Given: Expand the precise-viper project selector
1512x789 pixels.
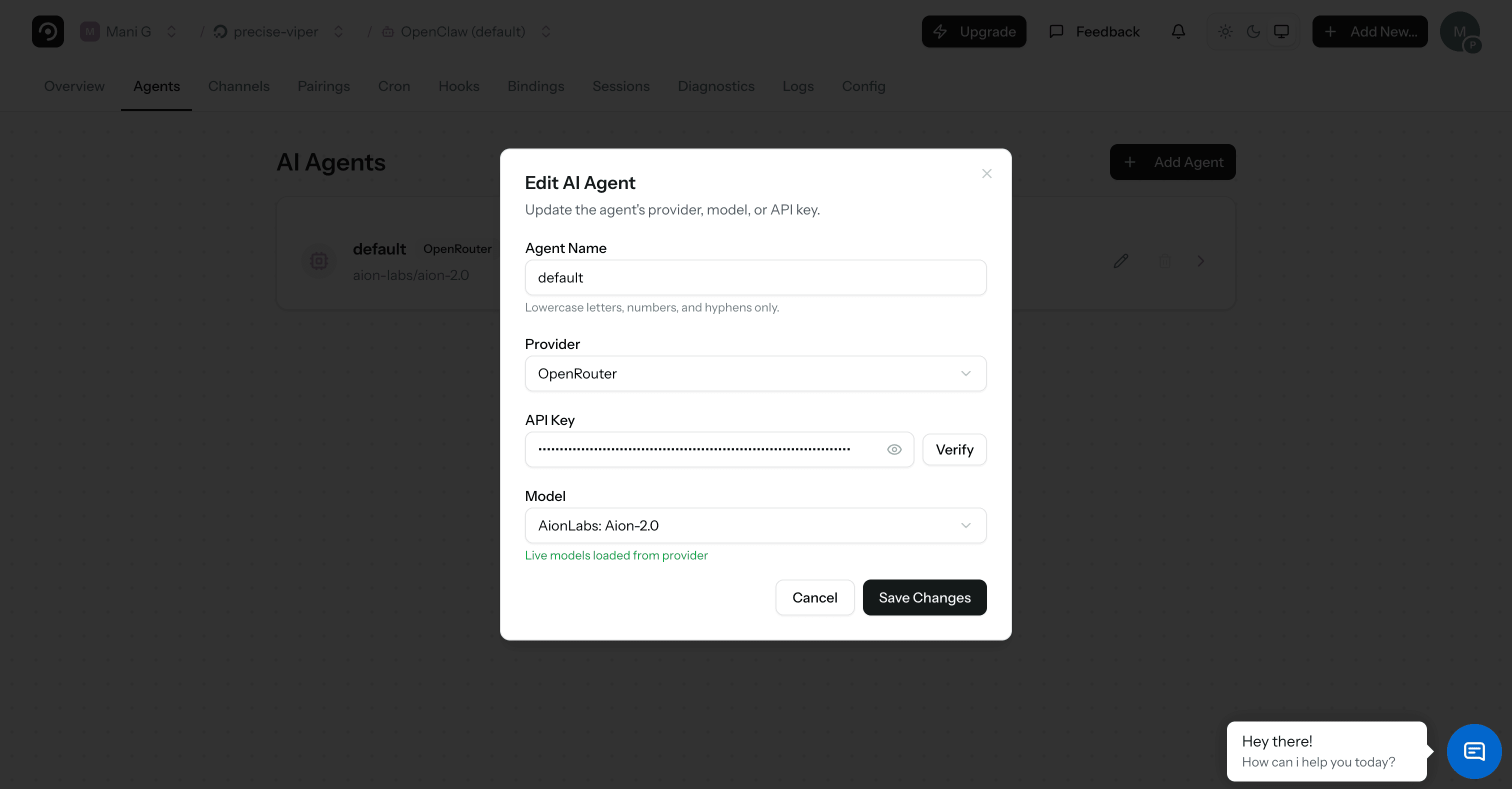Looking at the screenshot, I should point(338,31).
